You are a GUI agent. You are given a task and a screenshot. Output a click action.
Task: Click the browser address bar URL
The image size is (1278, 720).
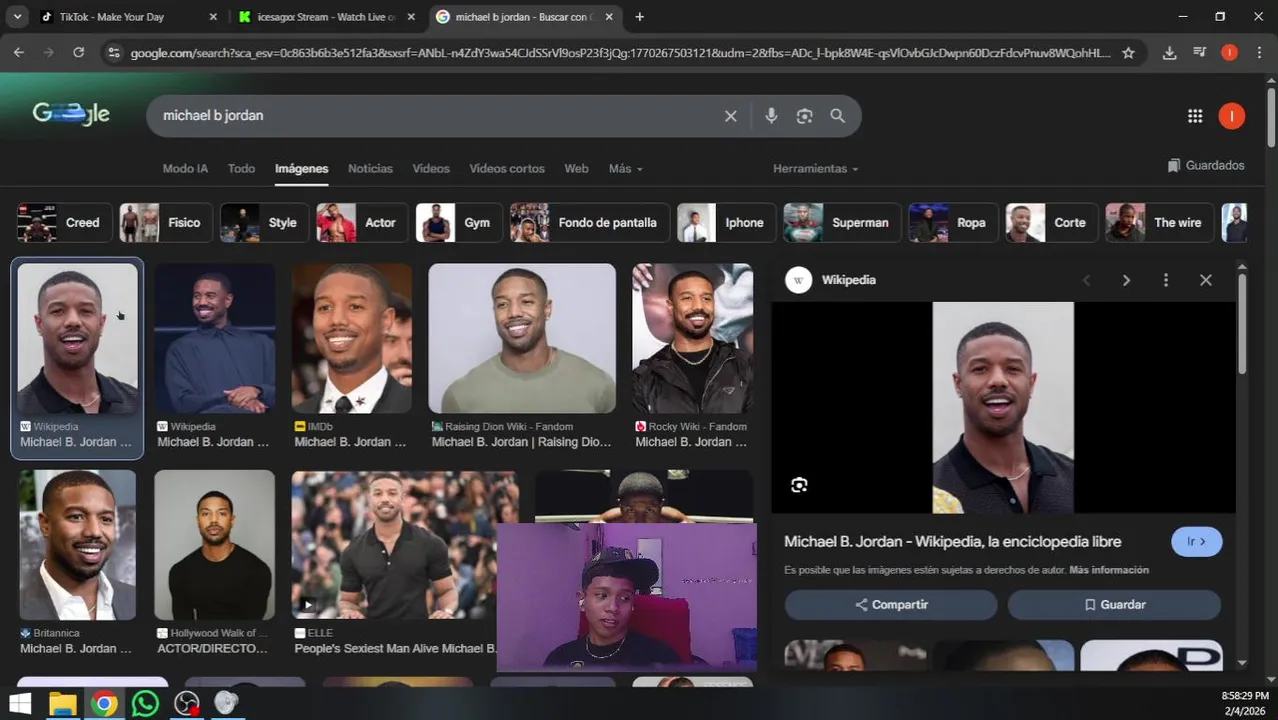tap(620, 53)
